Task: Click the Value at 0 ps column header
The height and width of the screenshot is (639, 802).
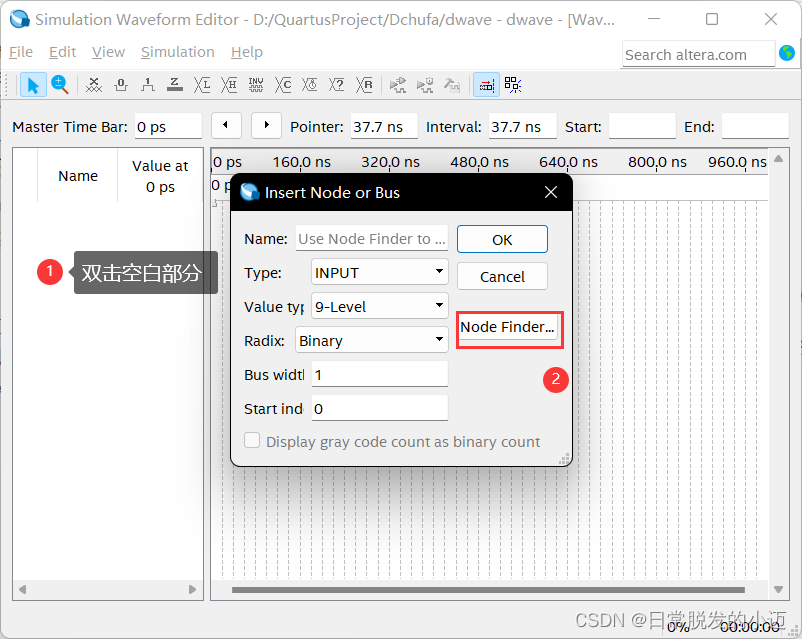Action: [160, 175]
